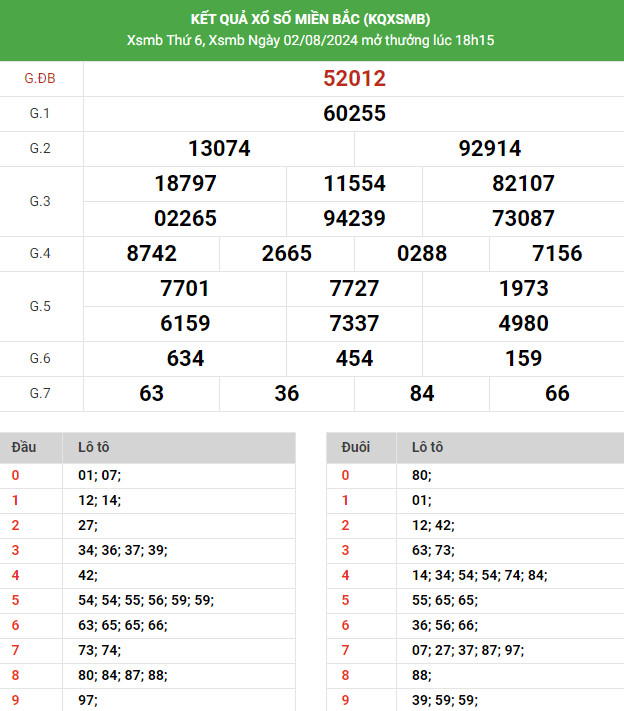624x711 pixels.
Task: Click G.4 number 7156
Action: [557, 253]
